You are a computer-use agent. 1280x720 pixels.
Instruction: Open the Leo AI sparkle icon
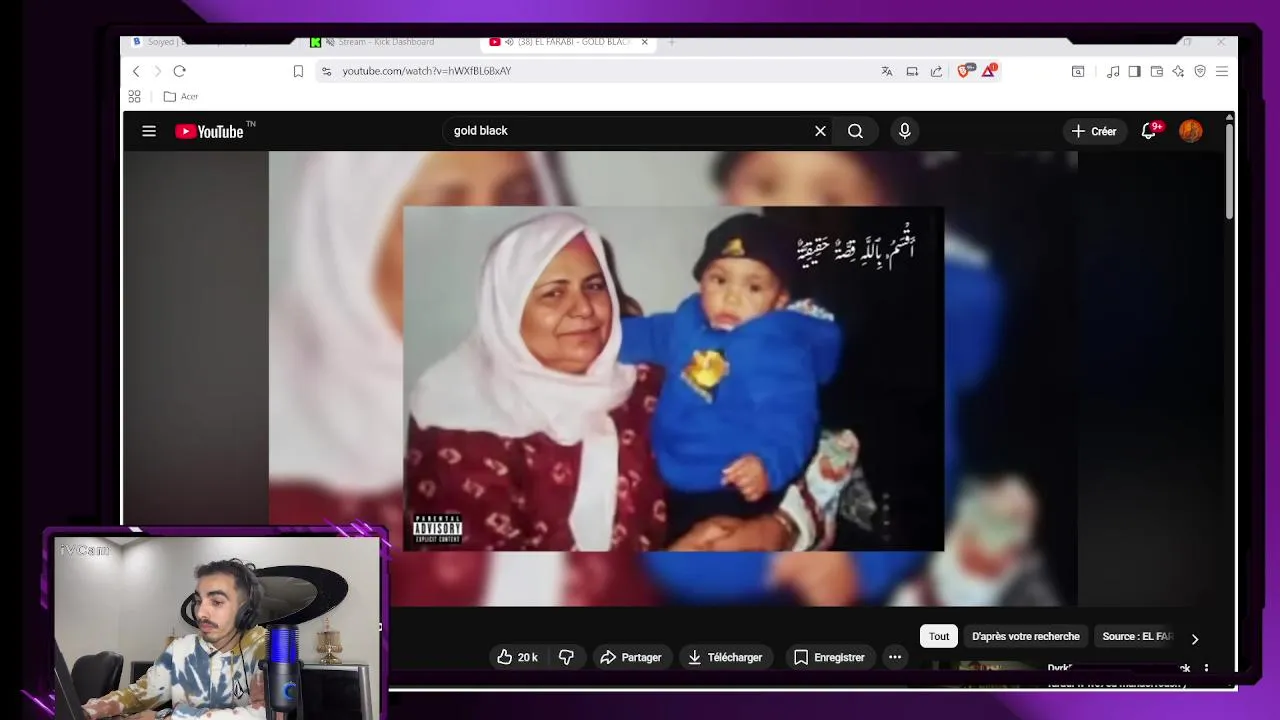[1178, 71]
